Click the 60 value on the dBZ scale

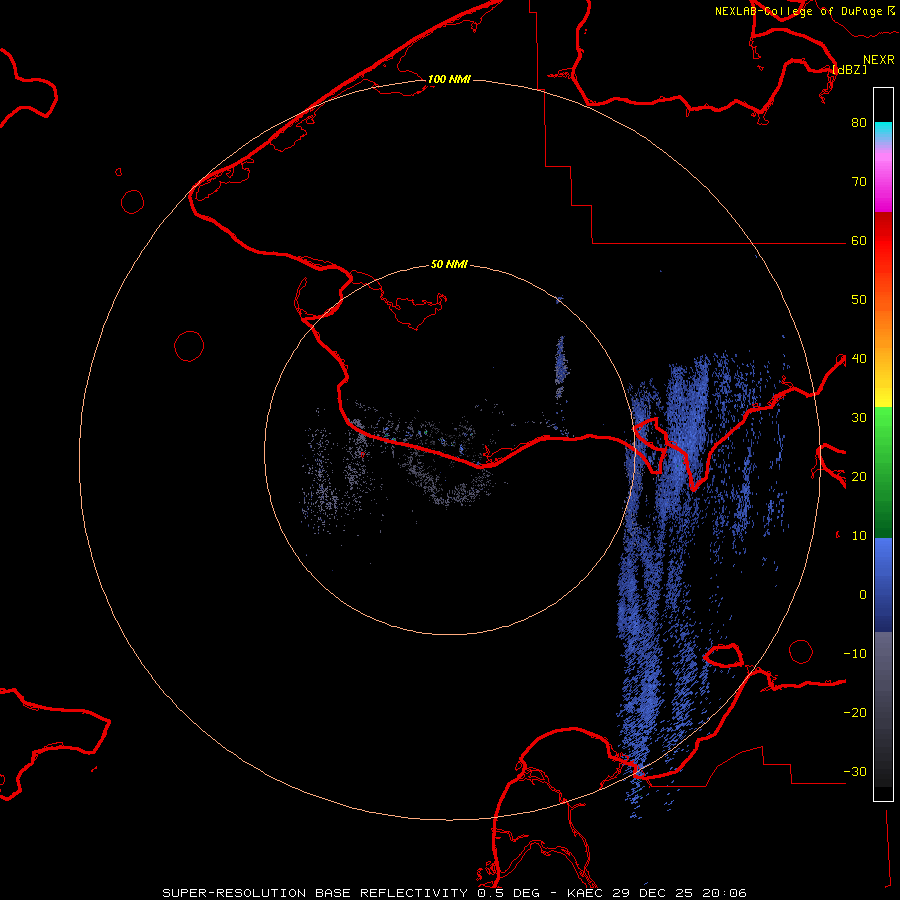[x=859, y=241]
